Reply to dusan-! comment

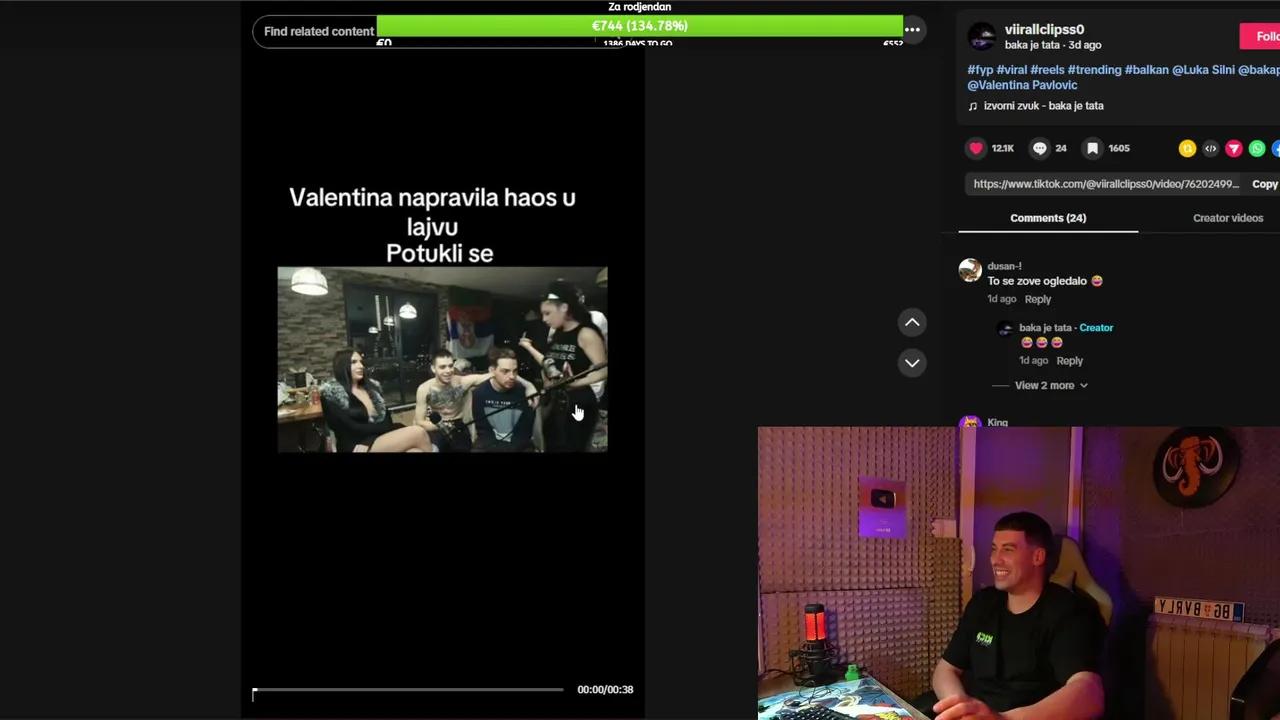point(1038,298)
